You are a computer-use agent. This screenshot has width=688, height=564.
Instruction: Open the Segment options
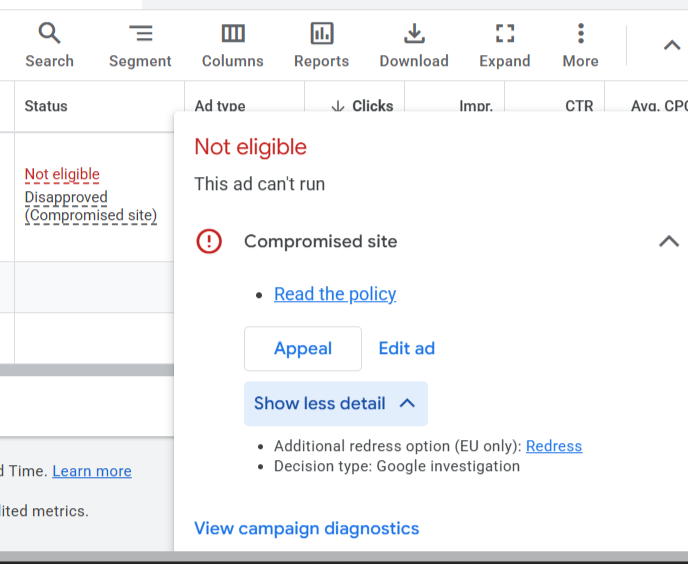[140, 46]
